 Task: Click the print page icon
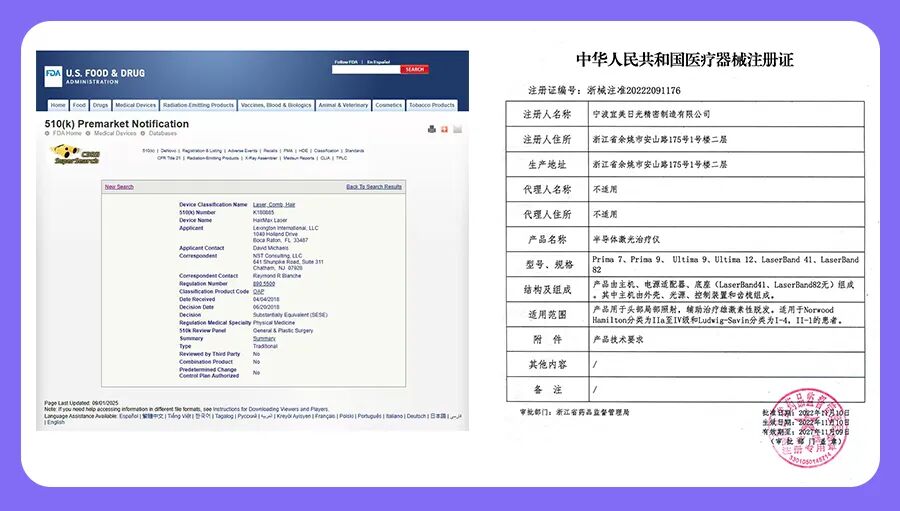432,129
